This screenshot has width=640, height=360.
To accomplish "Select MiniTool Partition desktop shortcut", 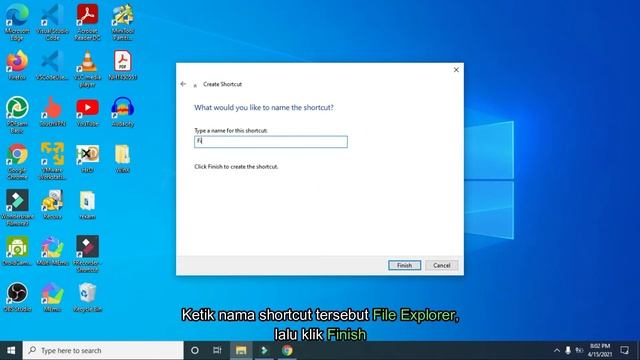I will pos(122,22).
